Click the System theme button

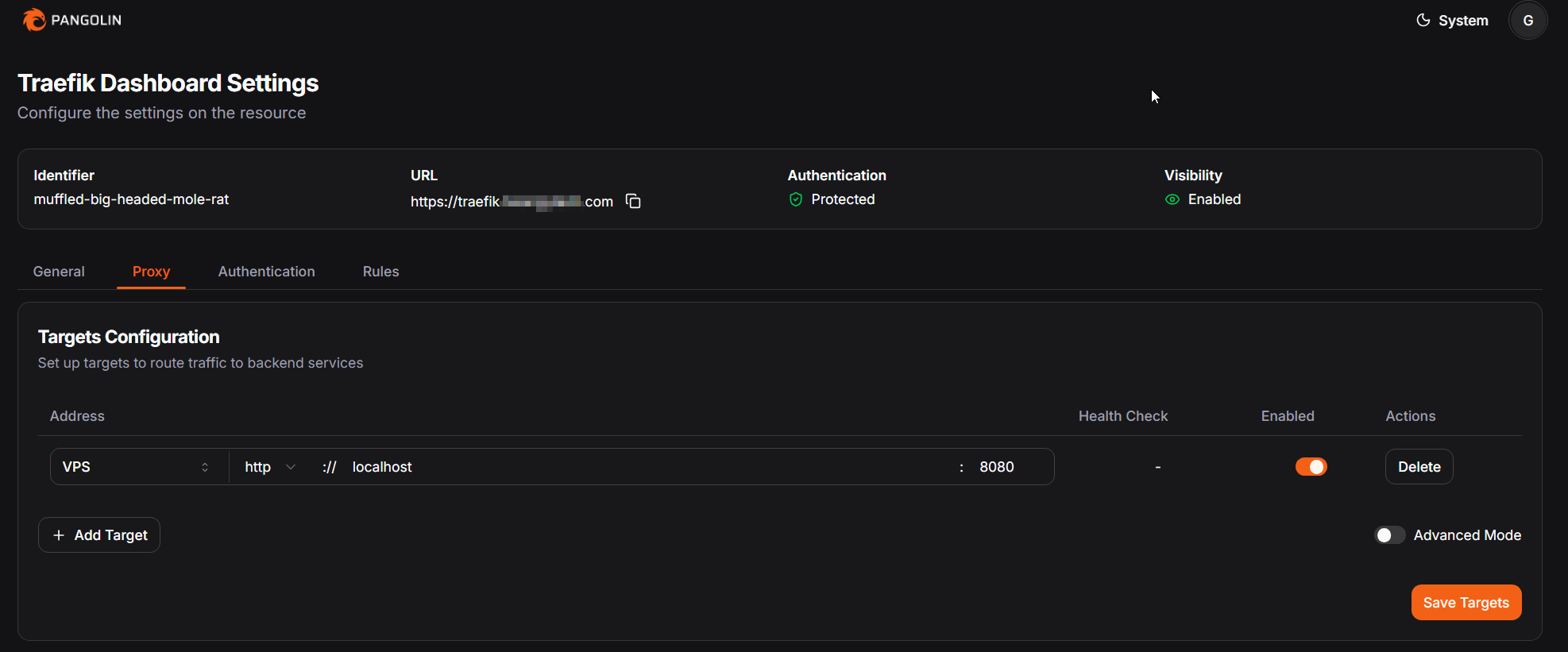tap(1453, 21)
